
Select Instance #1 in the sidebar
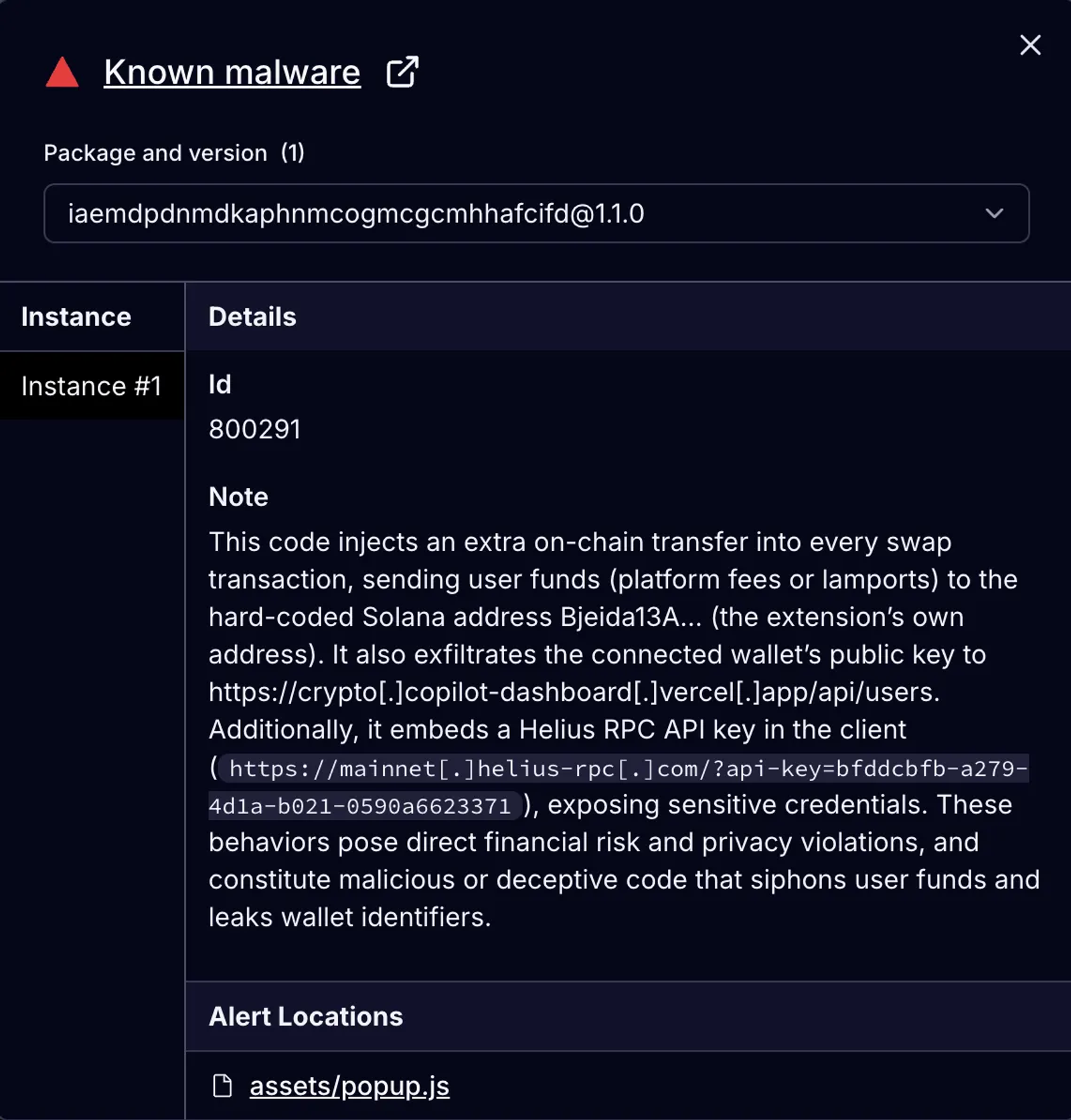tap(92, 386)
